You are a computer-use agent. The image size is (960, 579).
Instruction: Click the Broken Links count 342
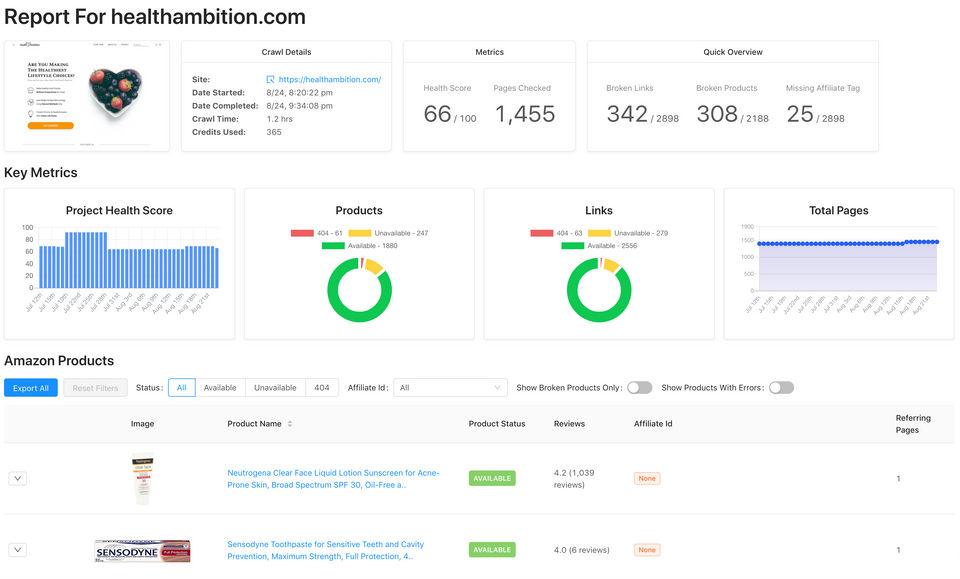(x=627, y=114)
